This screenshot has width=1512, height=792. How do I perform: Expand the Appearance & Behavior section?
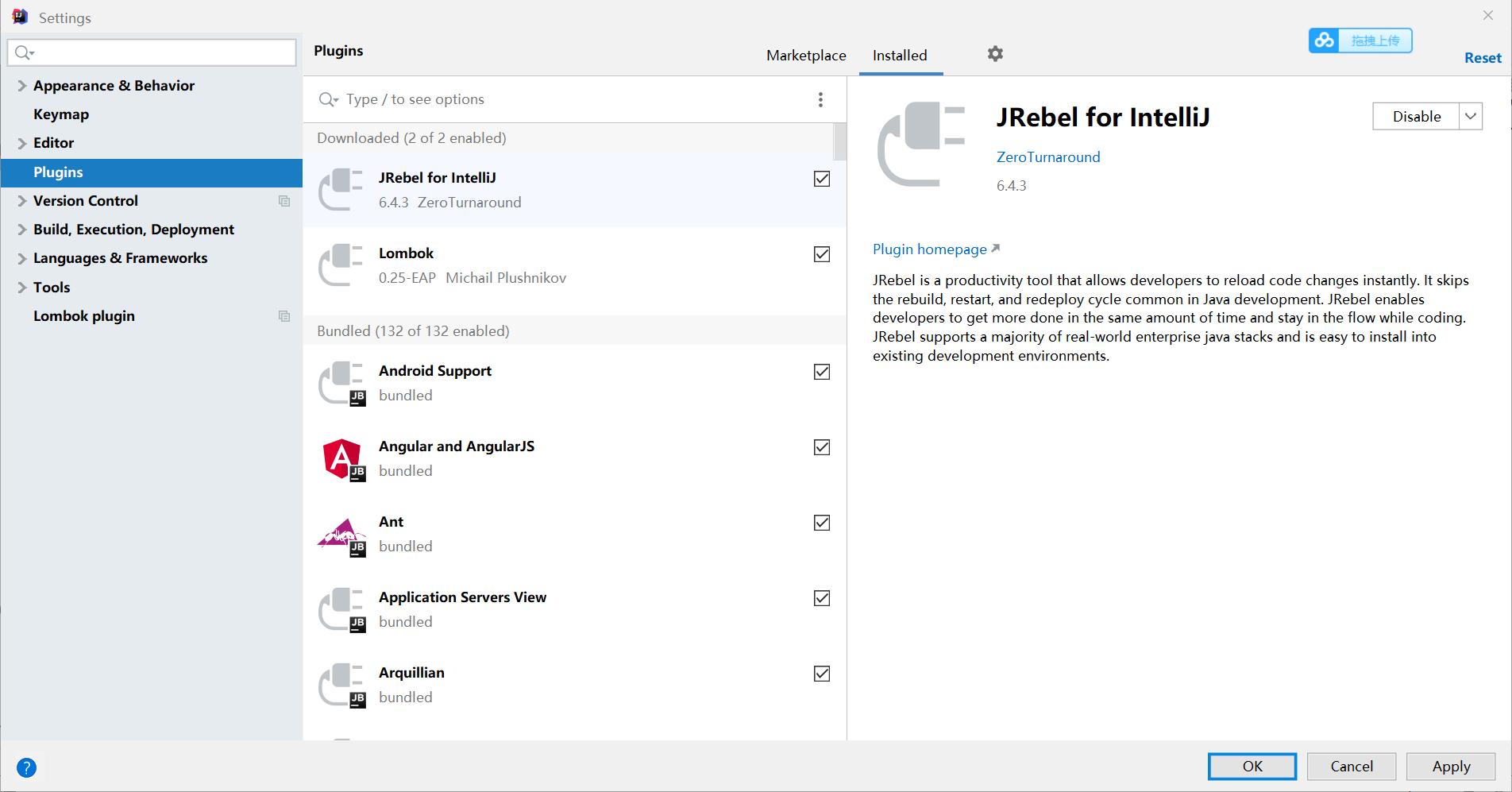[21, 86]
